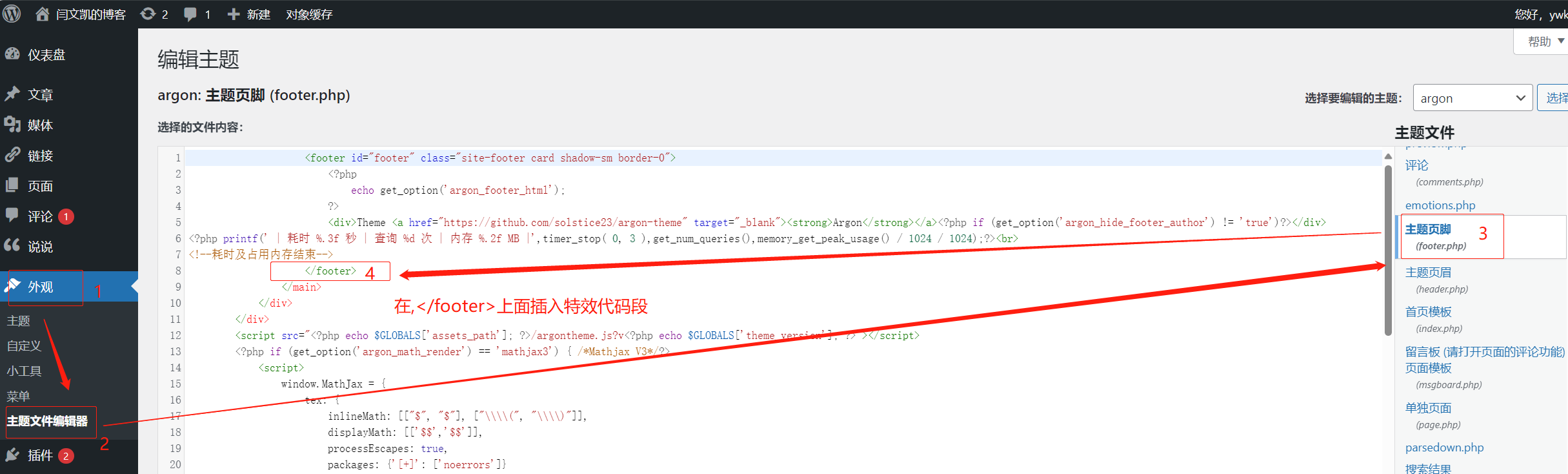The height and width of the screenshot is (474, 1568).
Task: Open the emotions.php file link
Action: pos(1440,205)
